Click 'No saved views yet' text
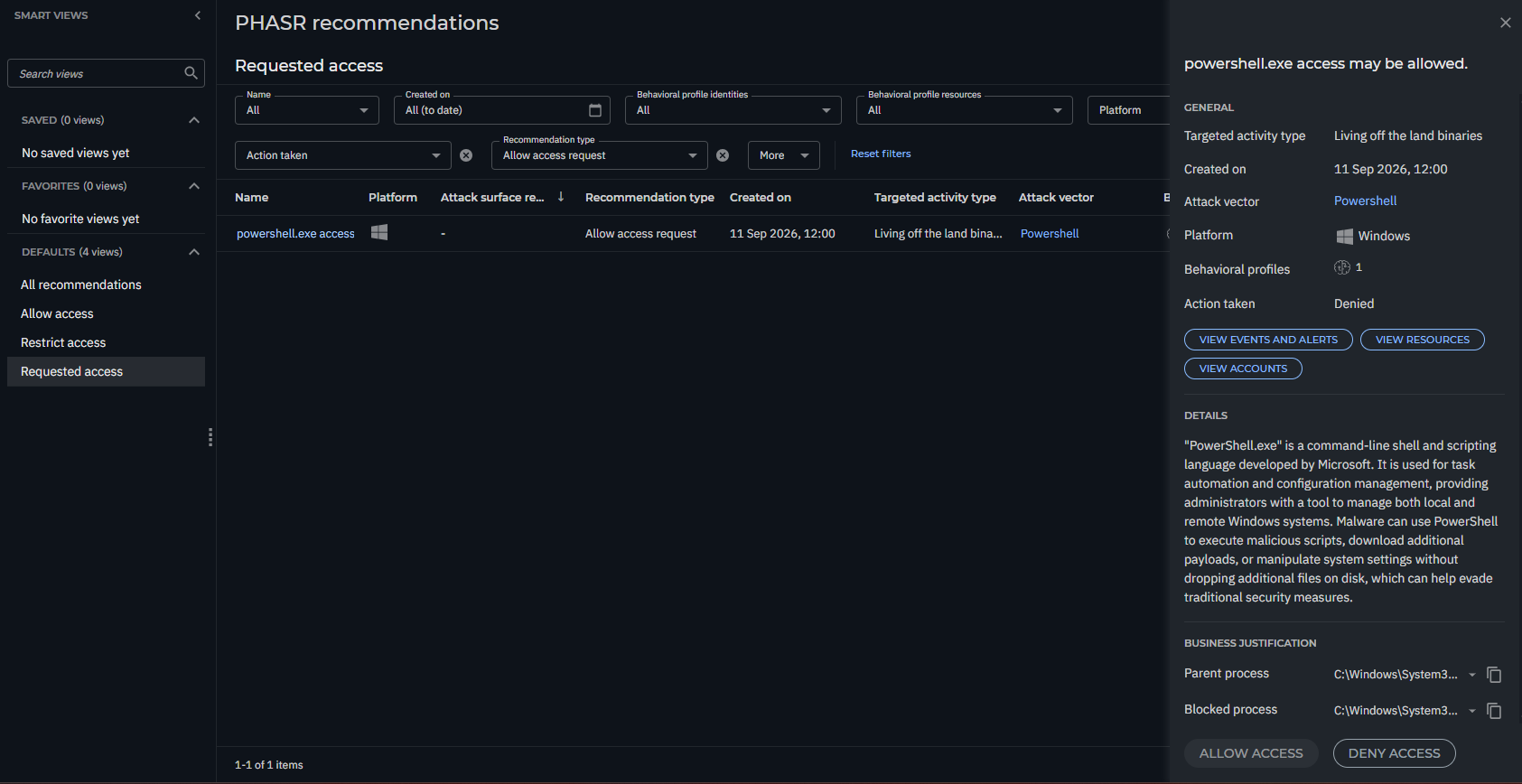Screen dimensions: 1522x784 click(x=76, y=153)
